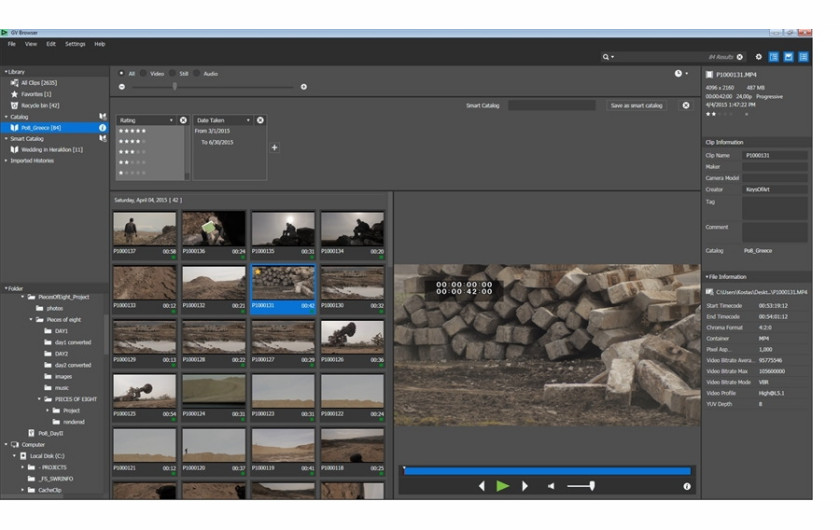Toggle the left sidebar panel view button
Viewport: 840px width, 530px height.
(774, 57)
